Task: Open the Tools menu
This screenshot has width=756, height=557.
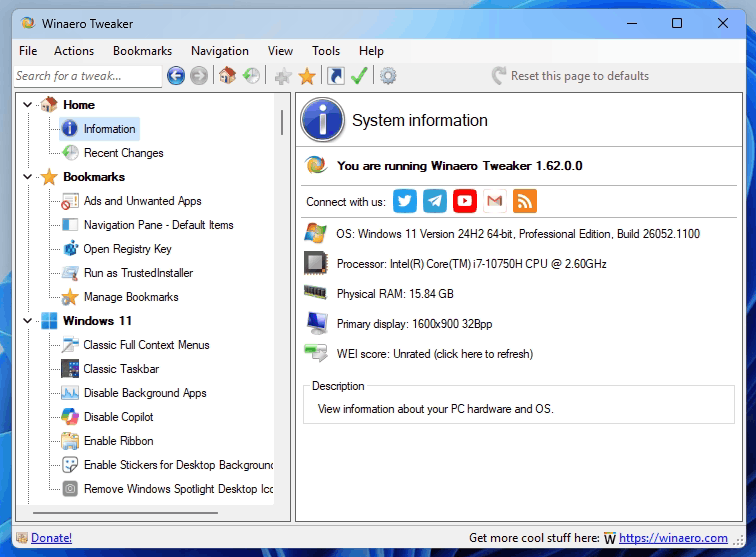Action: (325, 51)
